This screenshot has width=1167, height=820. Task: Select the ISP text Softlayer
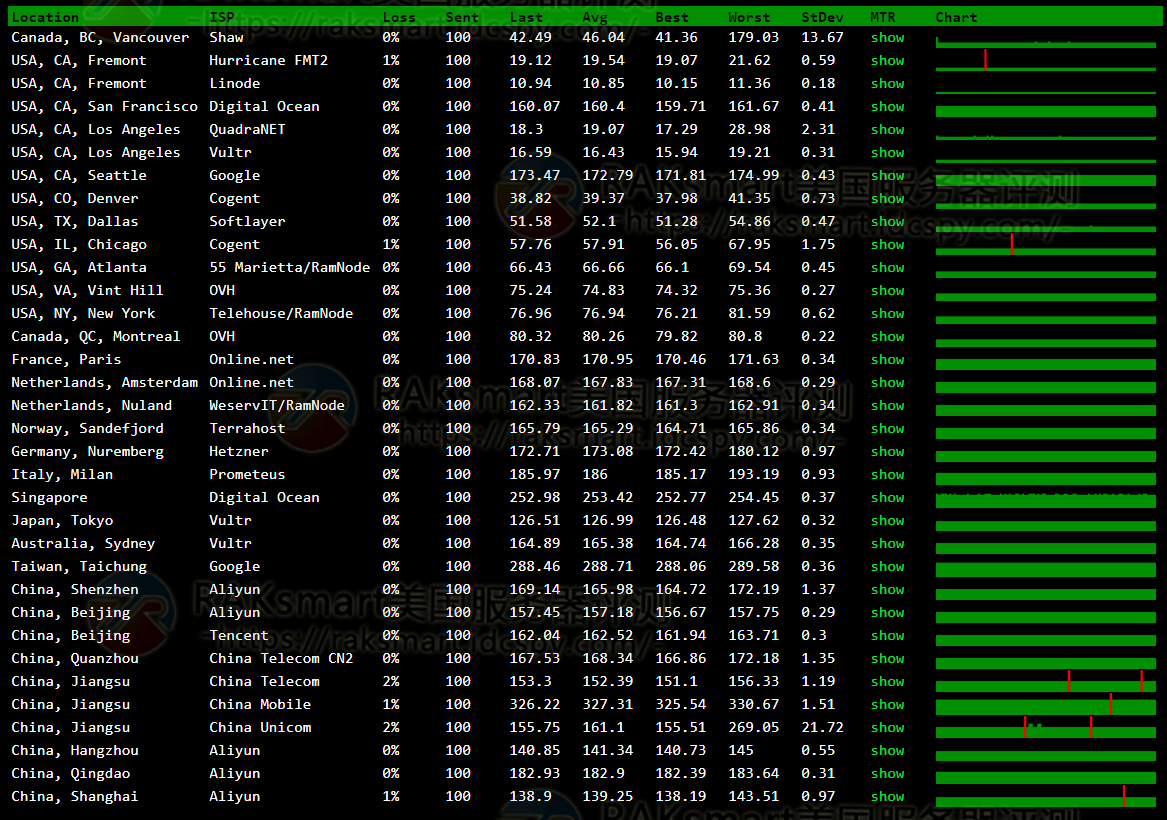(x=247, y=221)
